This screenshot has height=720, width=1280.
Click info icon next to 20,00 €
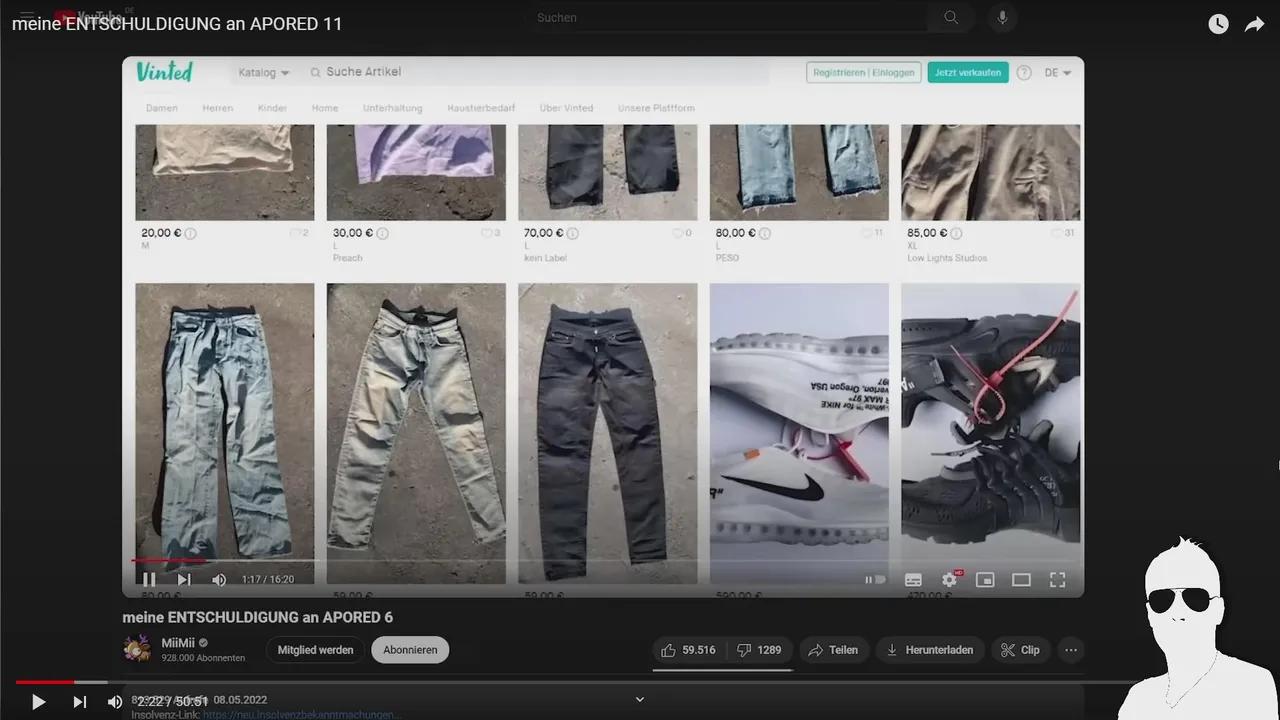pos(190,233)
